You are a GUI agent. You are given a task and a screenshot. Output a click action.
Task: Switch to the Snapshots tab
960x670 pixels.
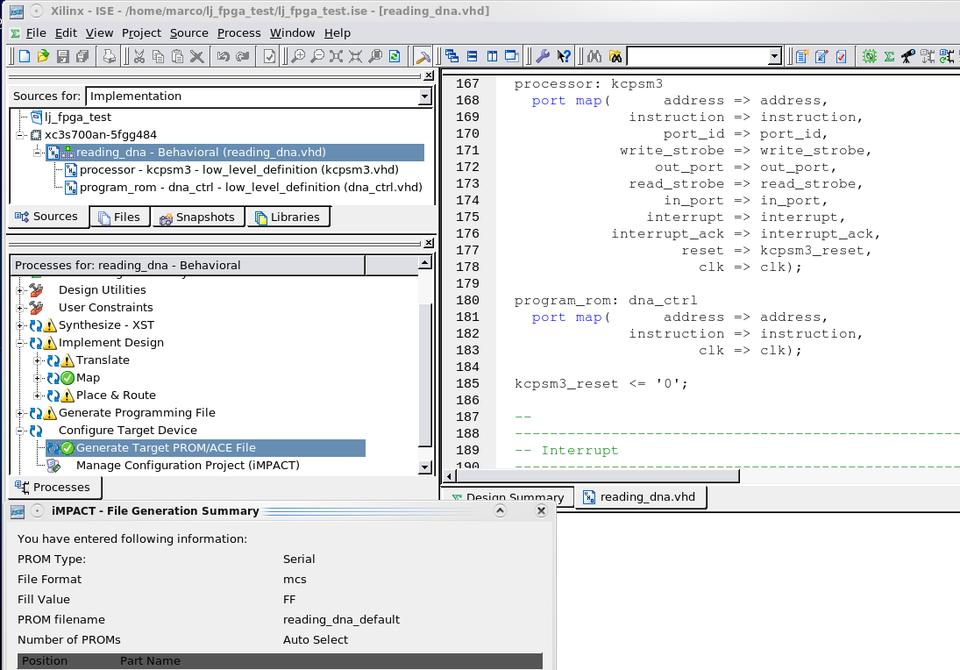[197, 217]
